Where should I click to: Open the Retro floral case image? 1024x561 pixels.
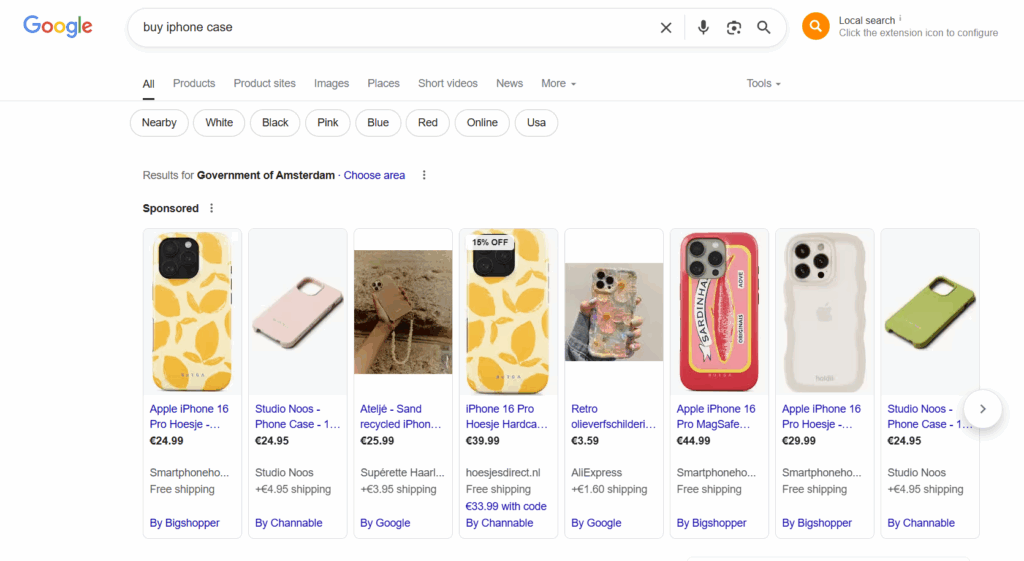point(614,312)
